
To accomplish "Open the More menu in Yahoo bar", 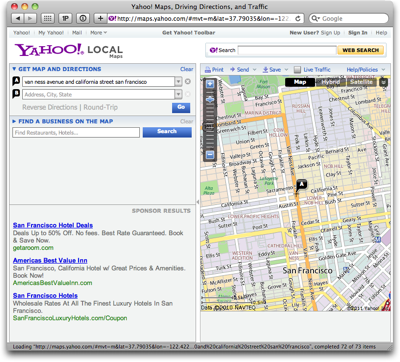I will click(98, 33).
